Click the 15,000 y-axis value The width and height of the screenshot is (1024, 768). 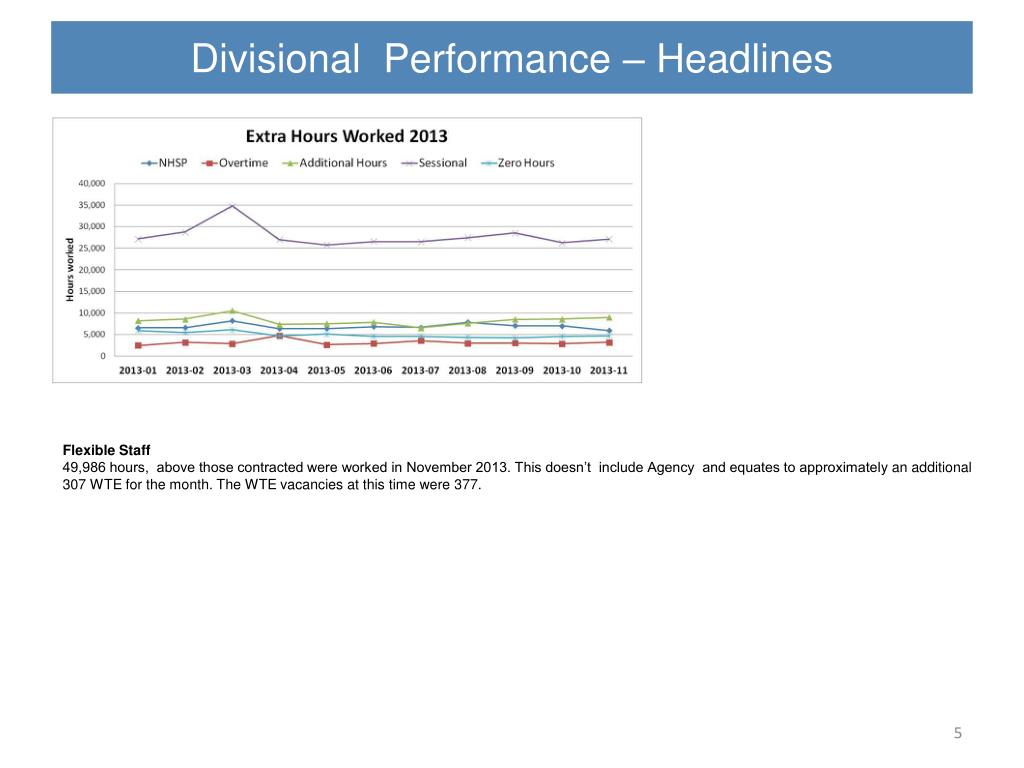(91, 291)
